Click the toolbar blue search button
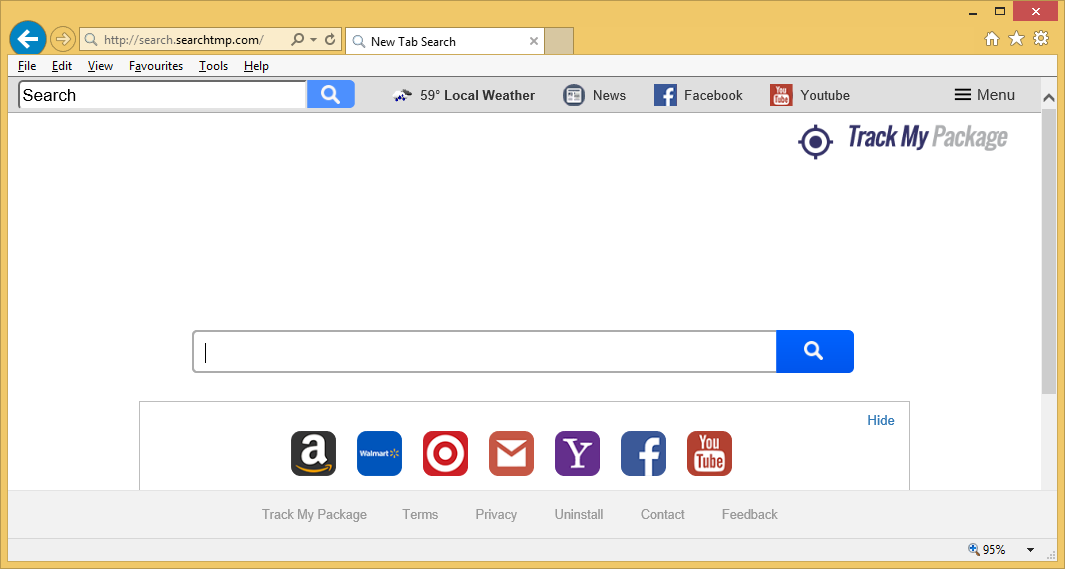The image size is (1065, 569). (331, 94)
